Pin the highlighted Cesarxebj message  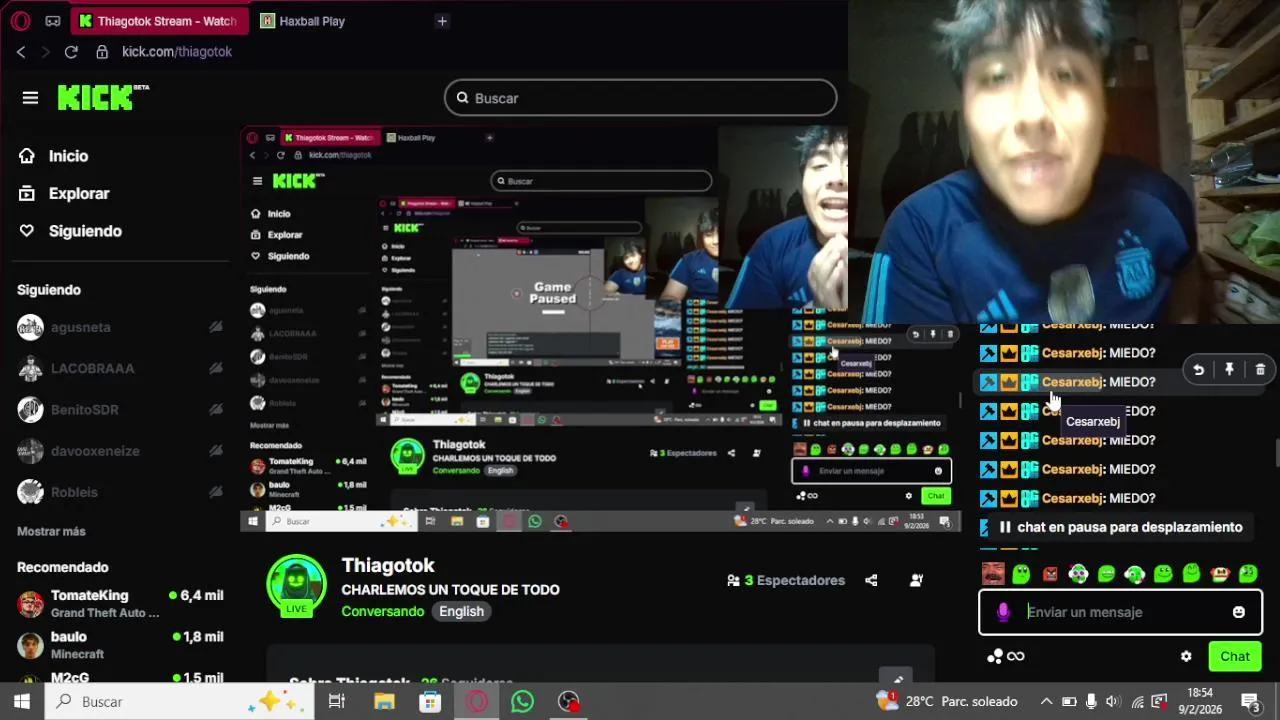coord(1229,370)
